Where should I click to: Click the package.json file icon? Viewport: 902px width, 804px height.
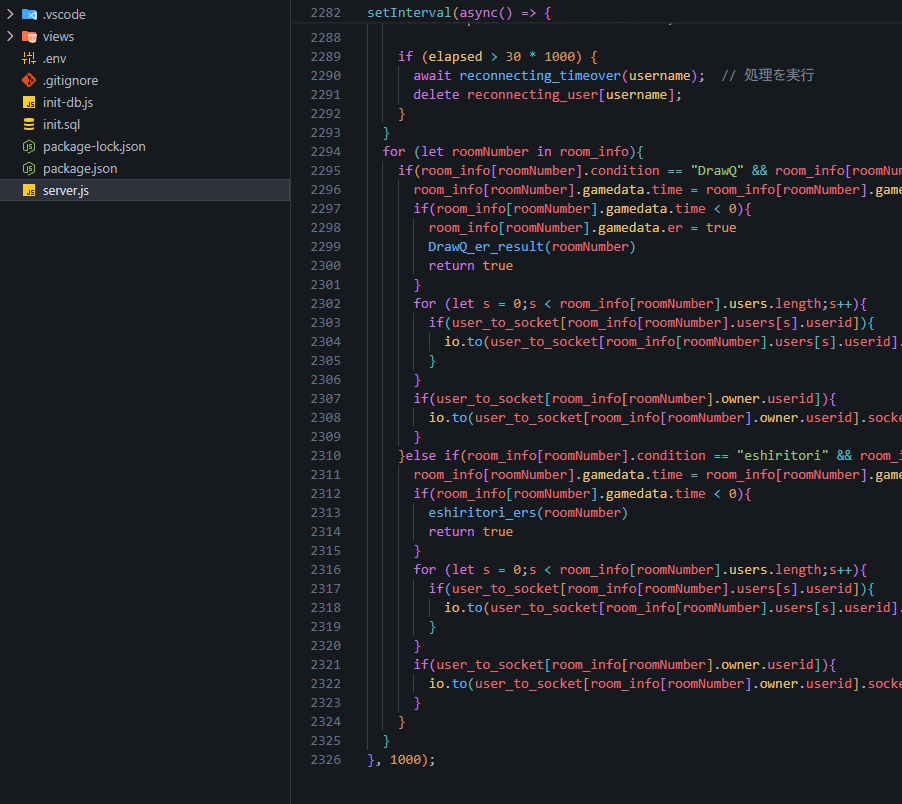click(x=28, y=168)
